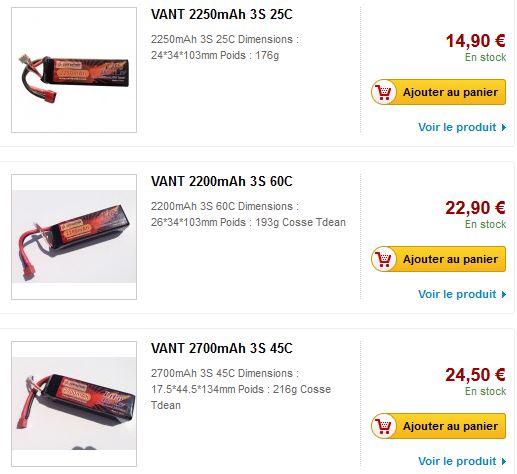Image resolution: width=517 pixels, height=474 pixels.
Task: Click the 2200mAh 60C battery thumbnail image
Action: point(74,237)
